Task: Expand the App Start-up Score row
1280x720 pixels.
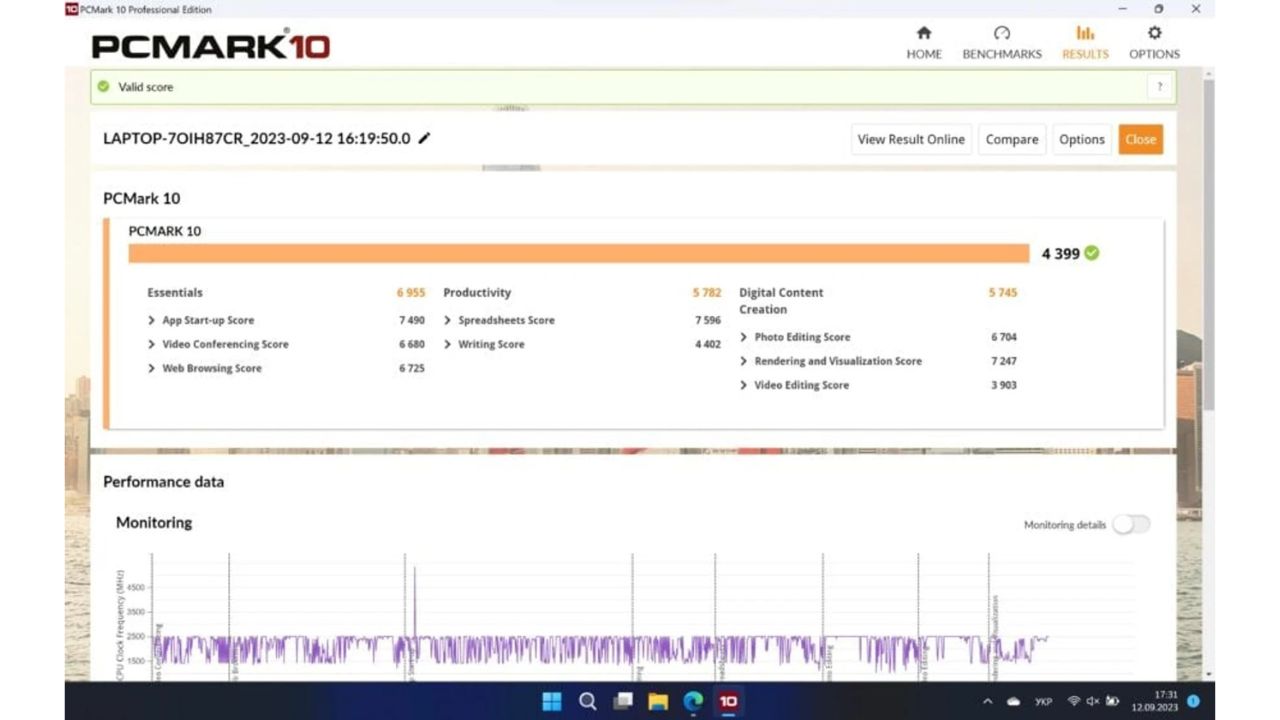Action: (x=152, y=321)
